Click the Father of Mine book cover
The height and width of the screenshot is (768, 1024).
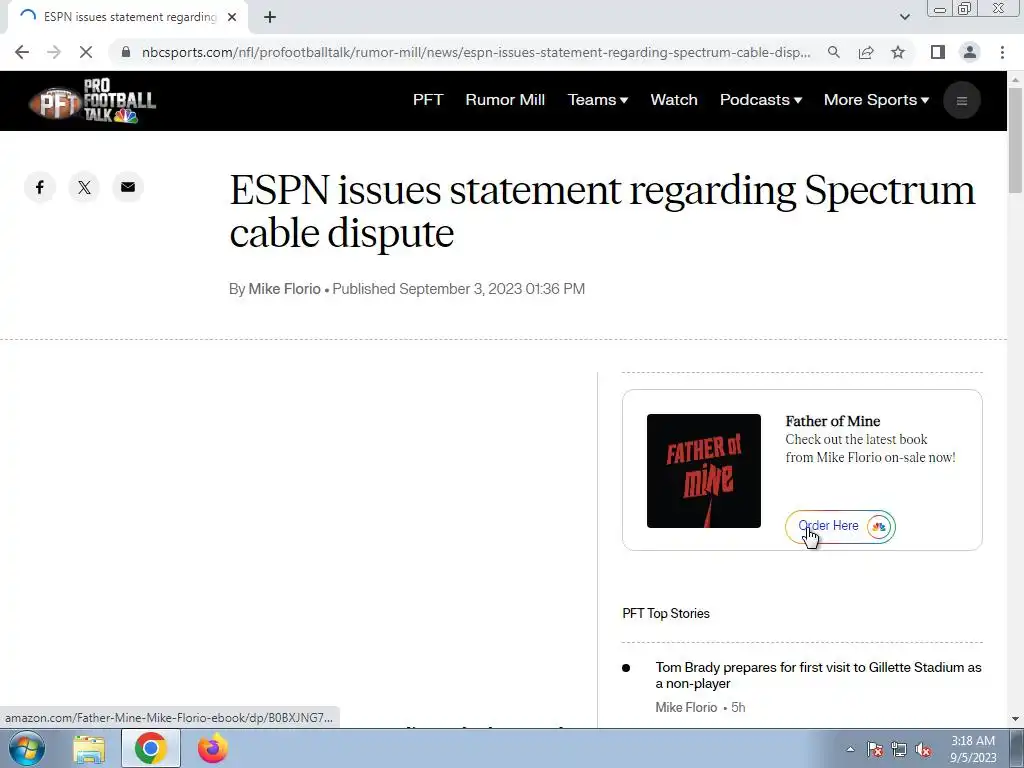coord(703,471)
